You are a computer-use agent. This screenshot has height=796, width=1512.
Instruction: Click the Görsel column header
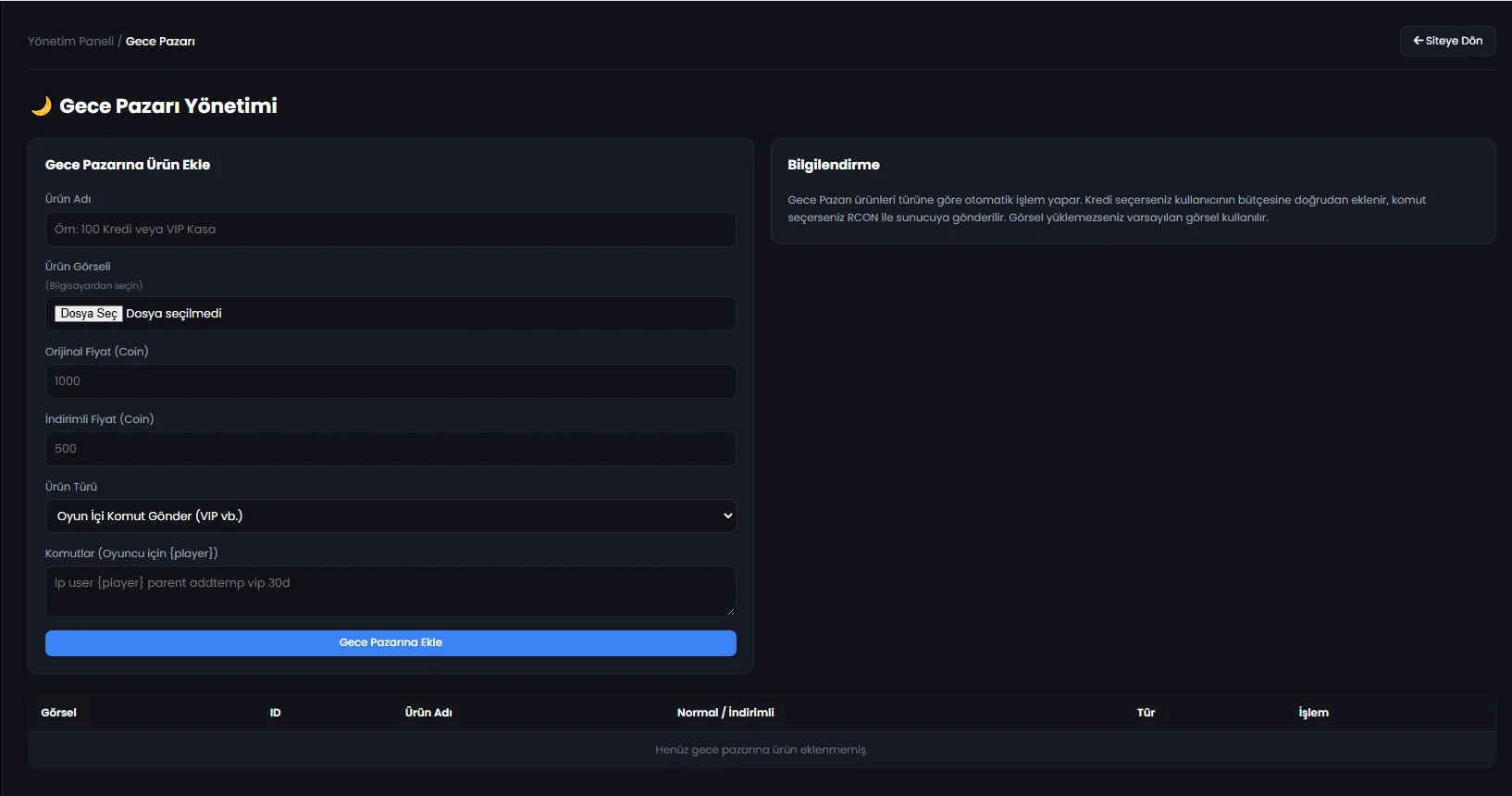click(x=59, y=713)
